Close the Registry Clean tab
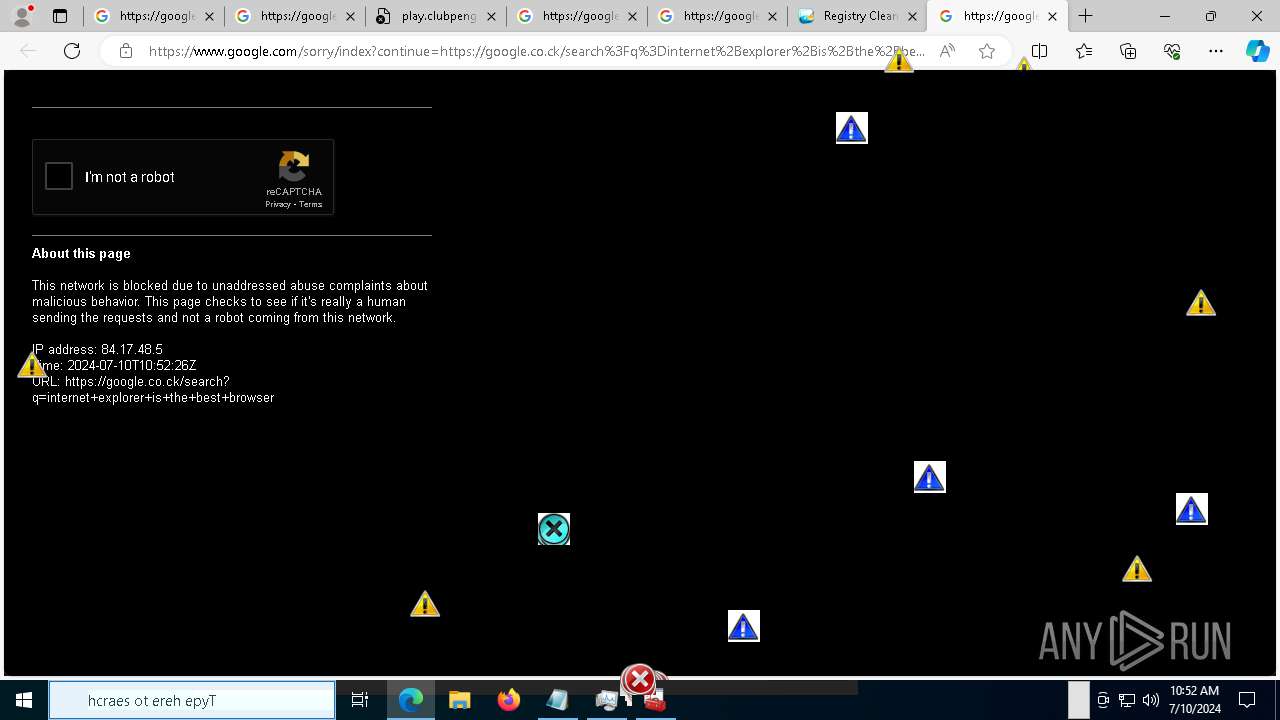This screenshot has height=720, width=1280. click(x=912, y=16)
